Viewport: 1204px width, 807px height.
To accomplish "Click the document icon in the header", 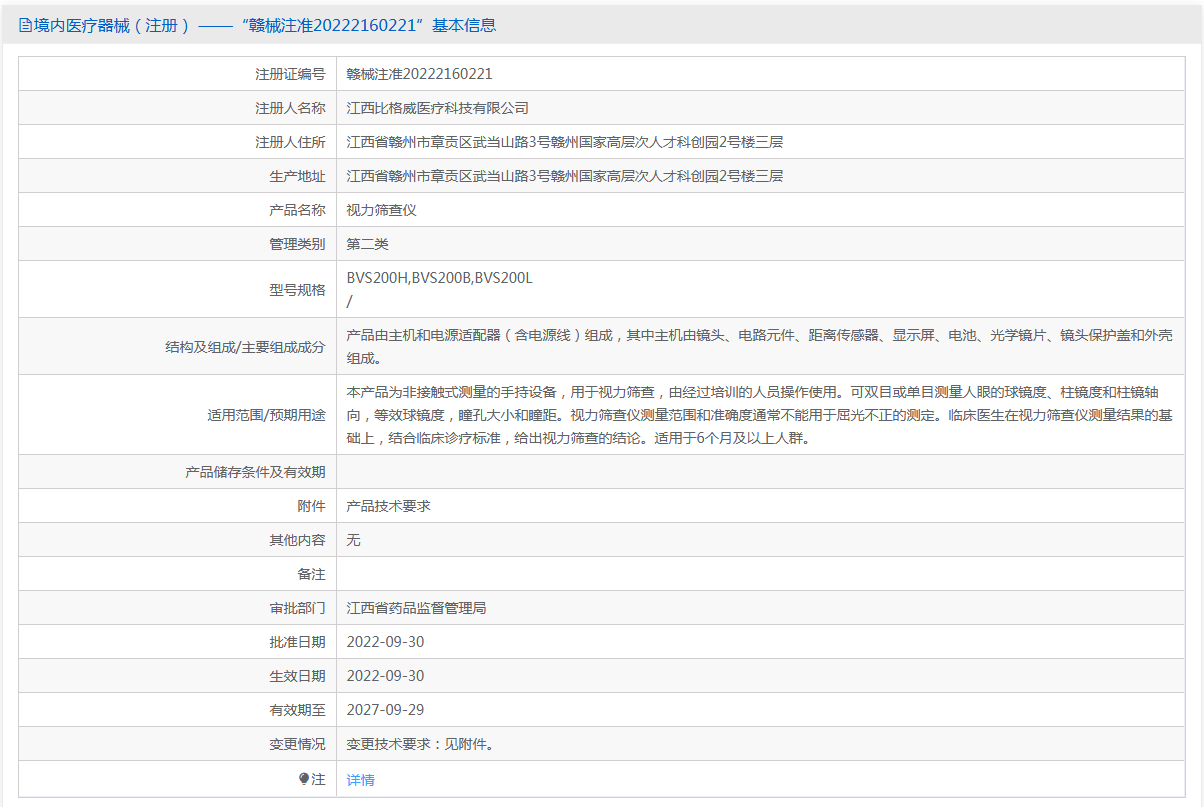I will (x=25, y=26).
